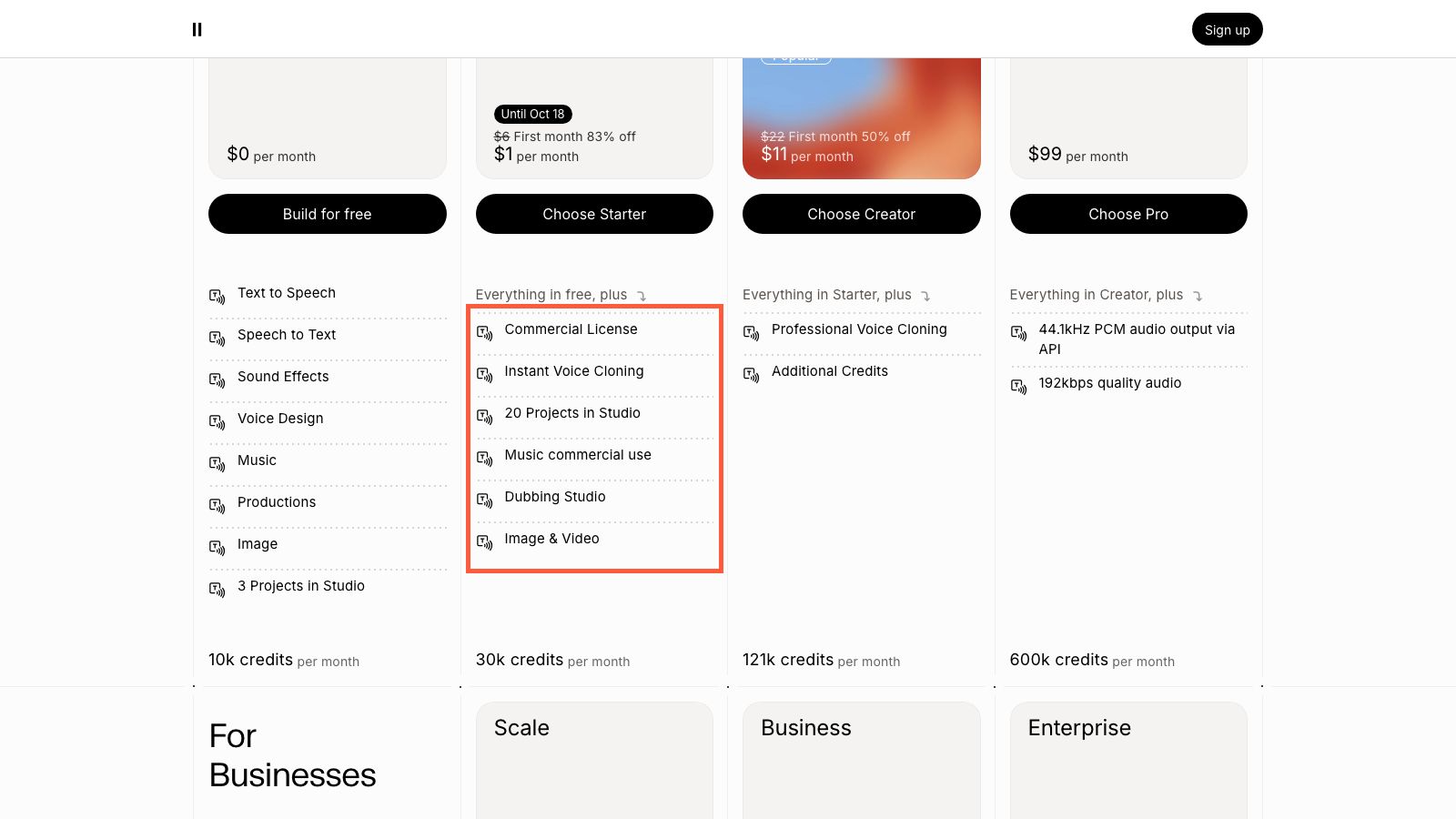This screenshot has height=819, width=1456.
Task: Click the arrow after Everything in free, plus
Action: point(642,296)
